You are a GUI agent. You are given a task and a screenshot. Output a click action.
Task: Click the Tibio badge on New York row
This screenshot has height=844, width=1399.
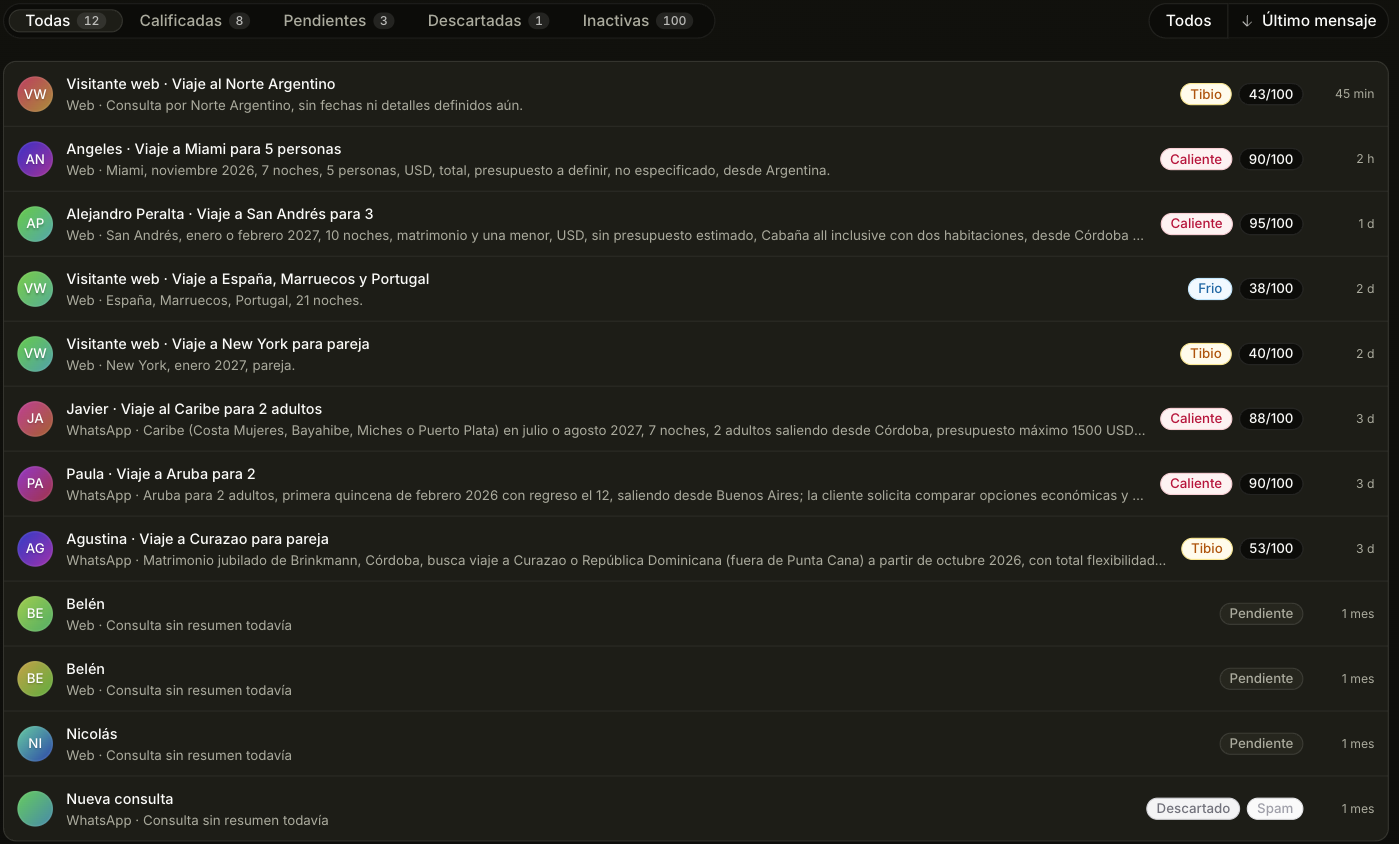[1206, 354]
